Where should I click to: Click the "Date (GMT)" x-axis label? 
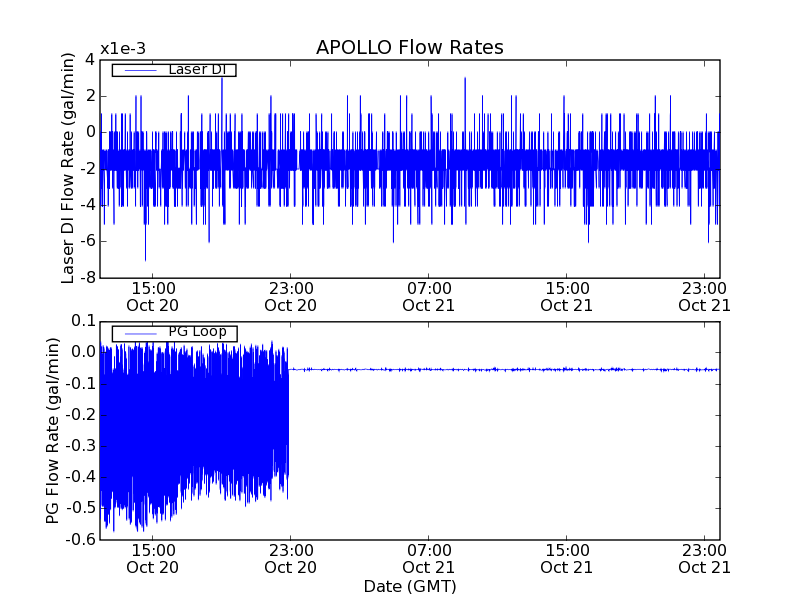click(409, 586)
